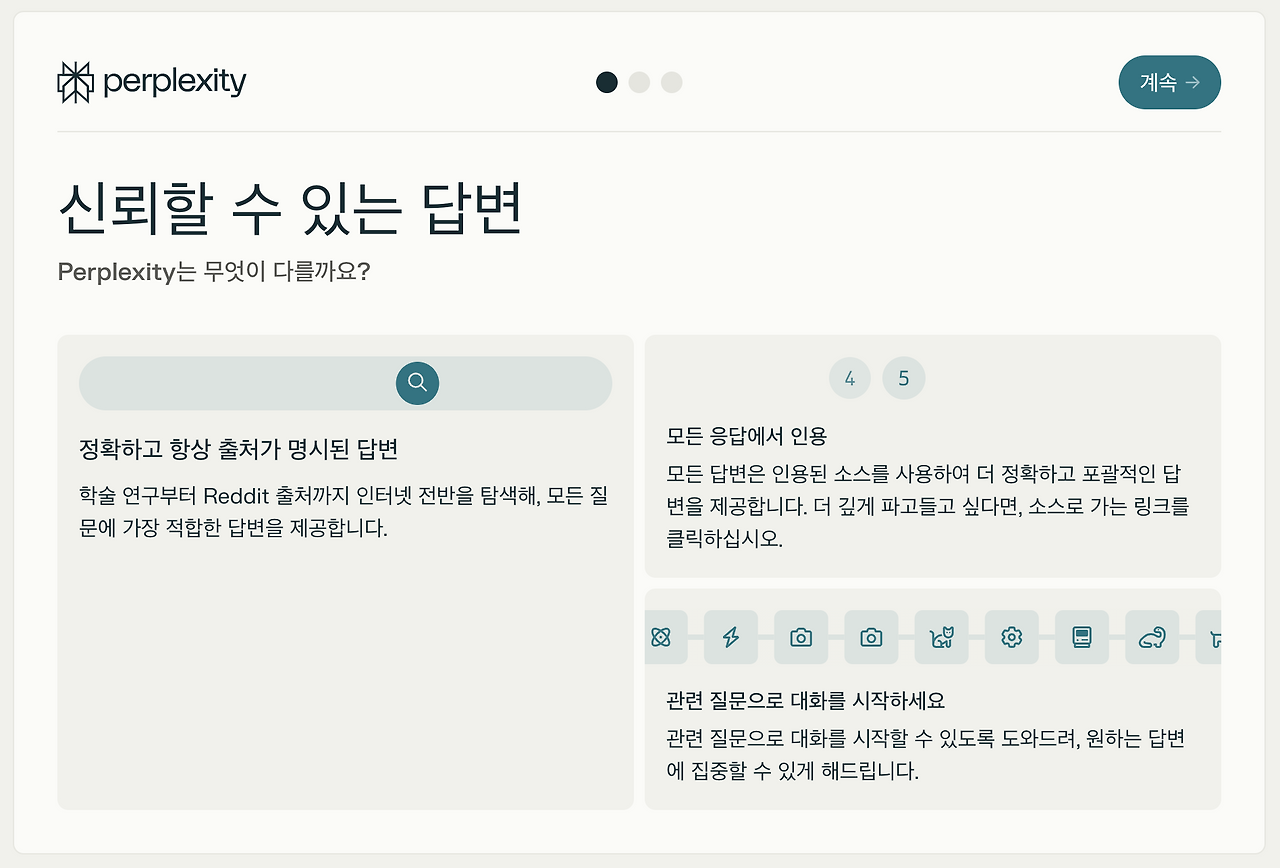Click citation badge number 5

coord(904,378)
